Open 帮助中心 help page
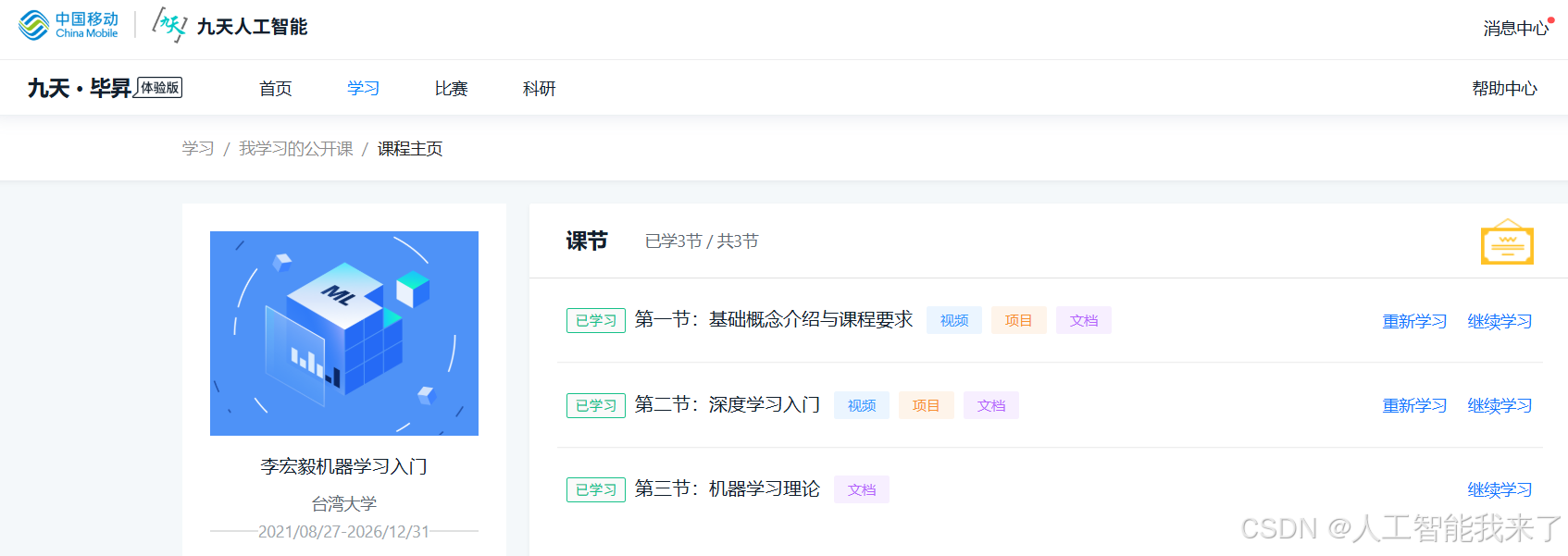The image size is (1568, 556). pos(1504,88)
